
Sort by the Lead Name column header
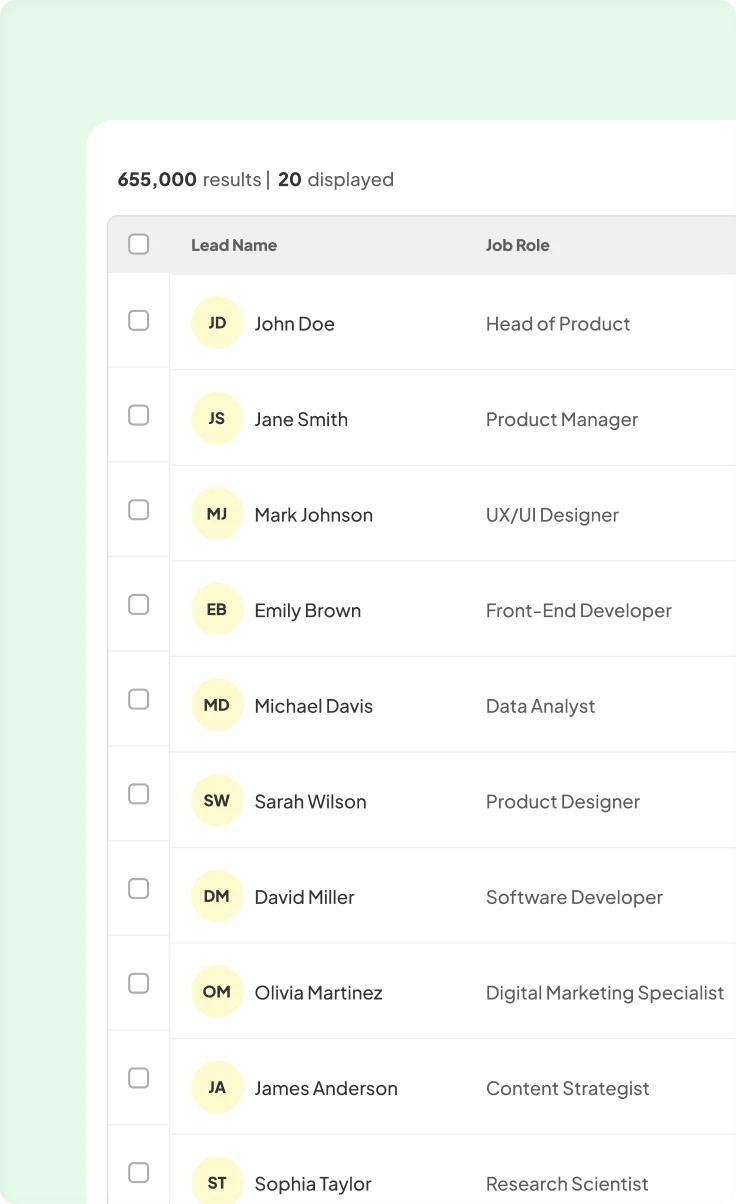tap(234, 245)
